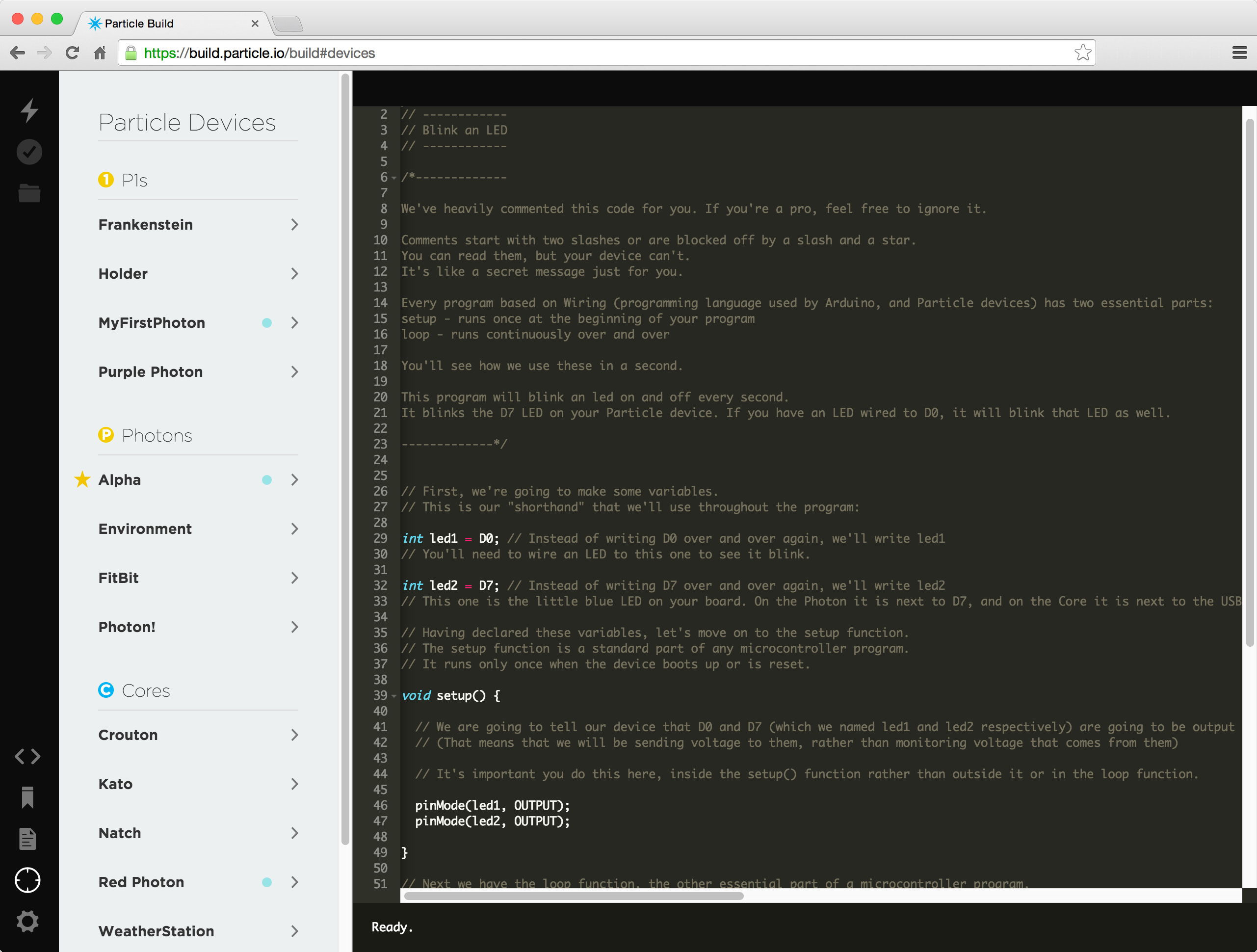
Task: Click the devices panel scrollbar thumb
Action: click(345, 459)
